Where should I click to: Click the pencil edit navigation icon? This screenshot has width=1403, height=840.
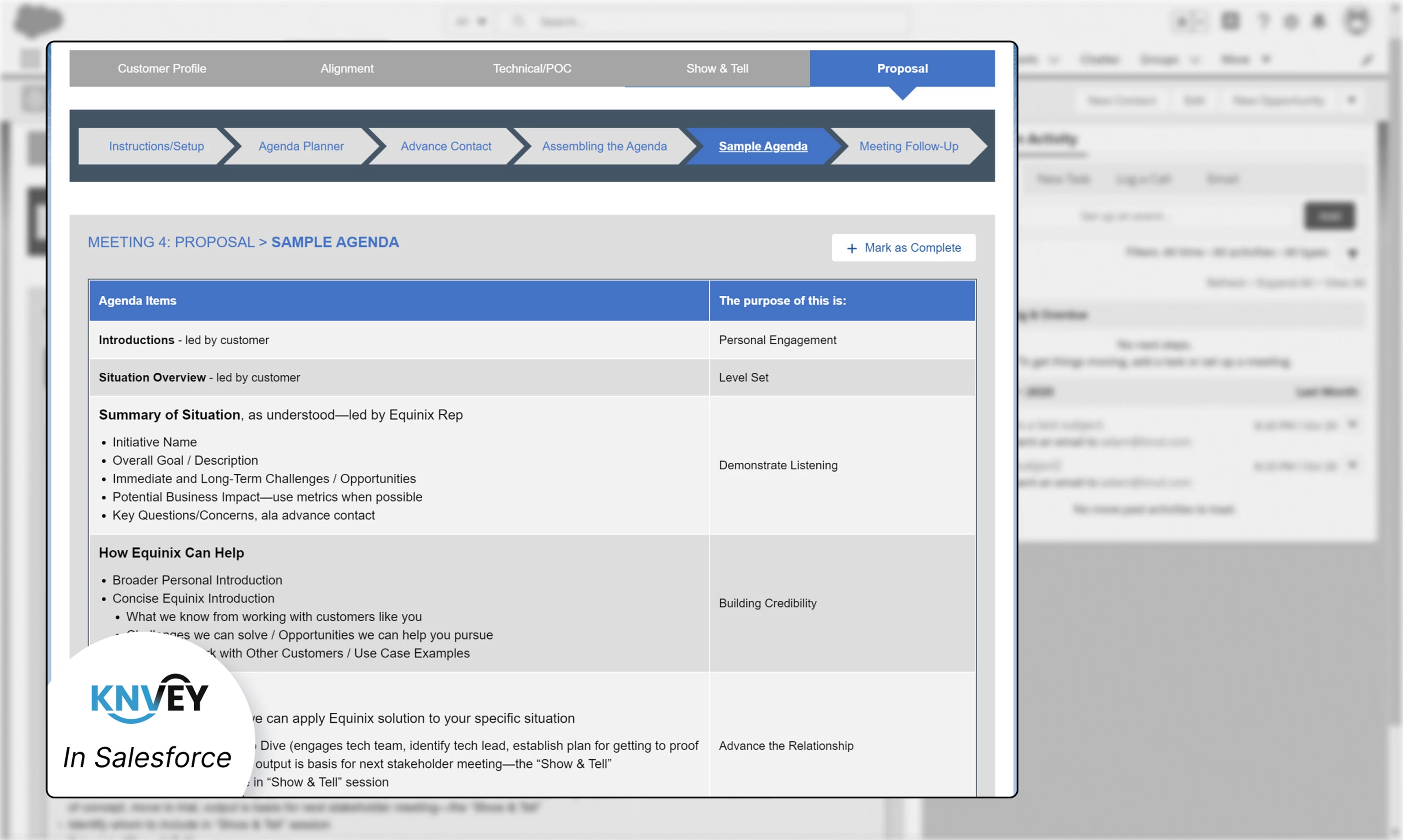(1367, 59)
